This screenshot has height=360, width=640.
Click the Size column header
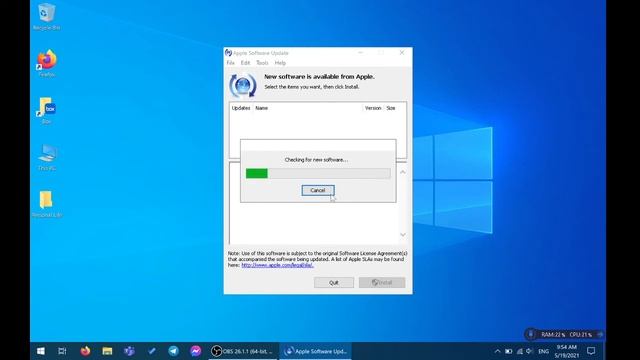[391, 108]
